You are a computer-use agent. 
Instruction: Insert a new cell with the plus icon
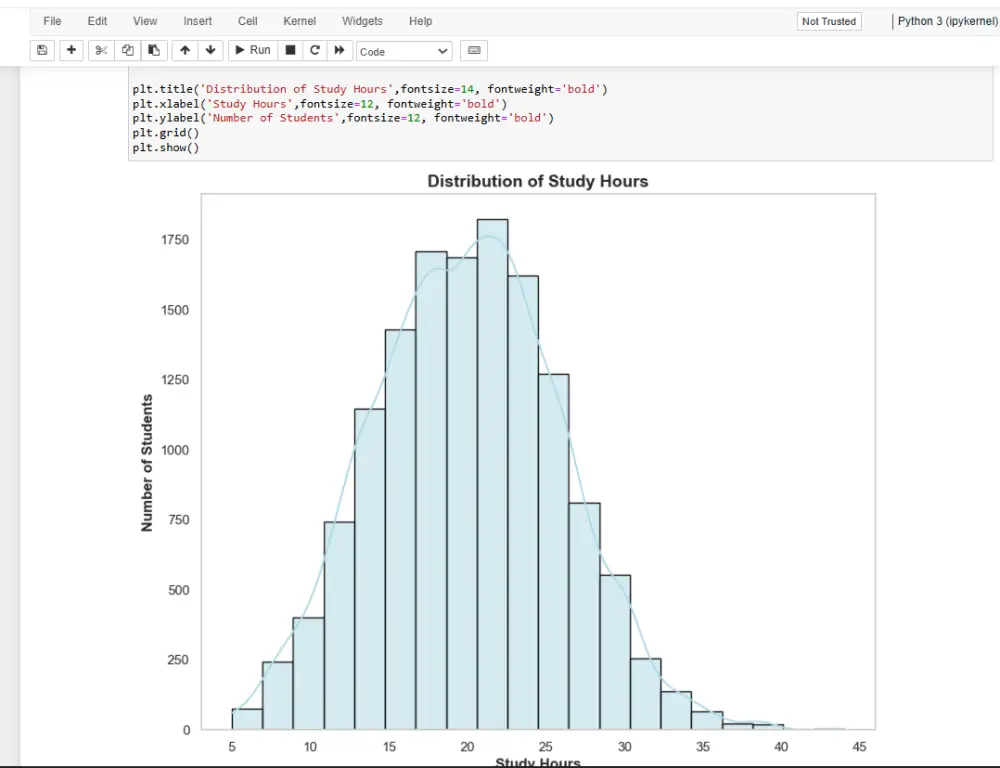(71, 50)
